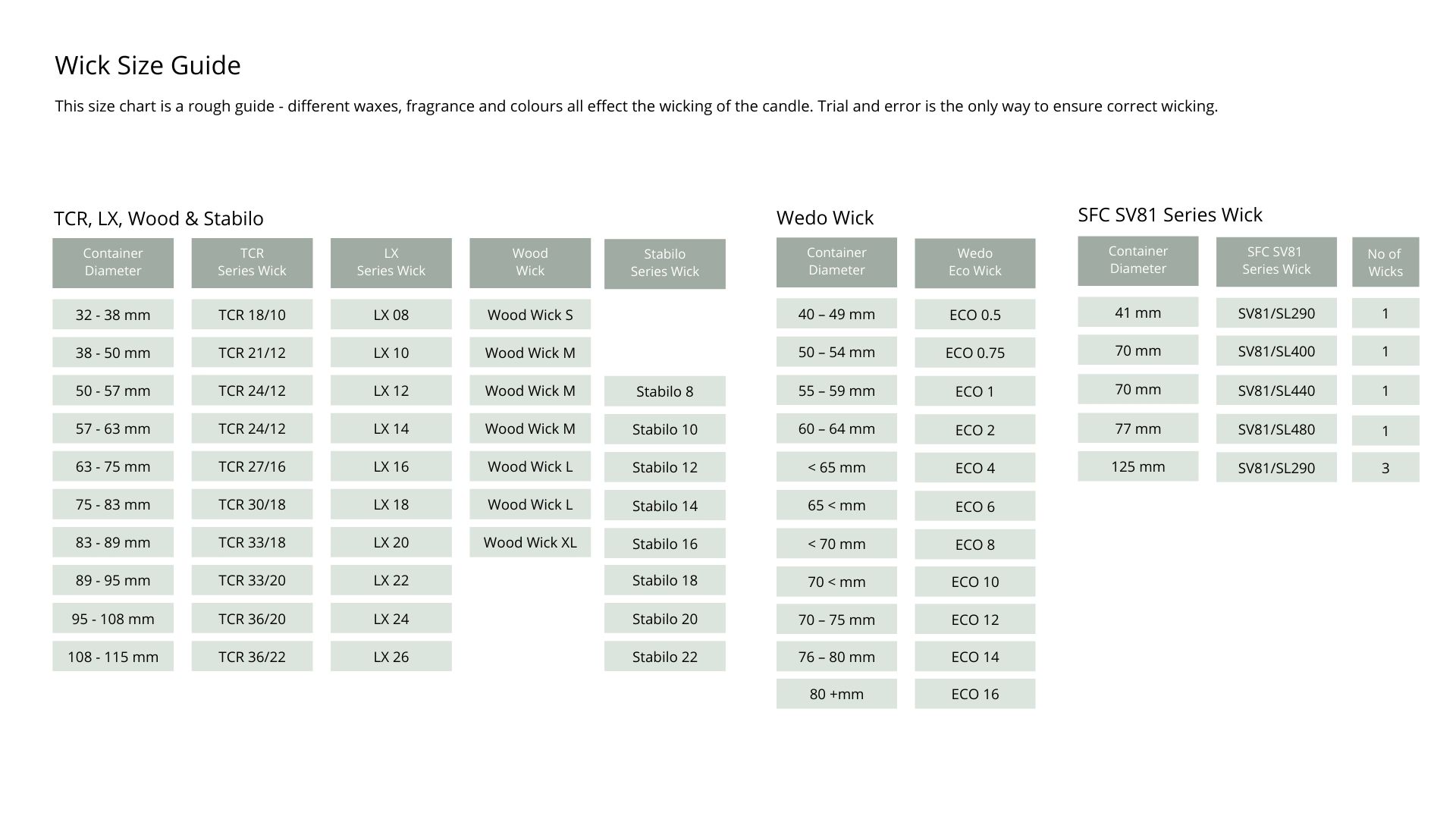Select the TCR 18/10 wick cell
This screenshot has width=1456, height=819.
(x=252, y=315)
